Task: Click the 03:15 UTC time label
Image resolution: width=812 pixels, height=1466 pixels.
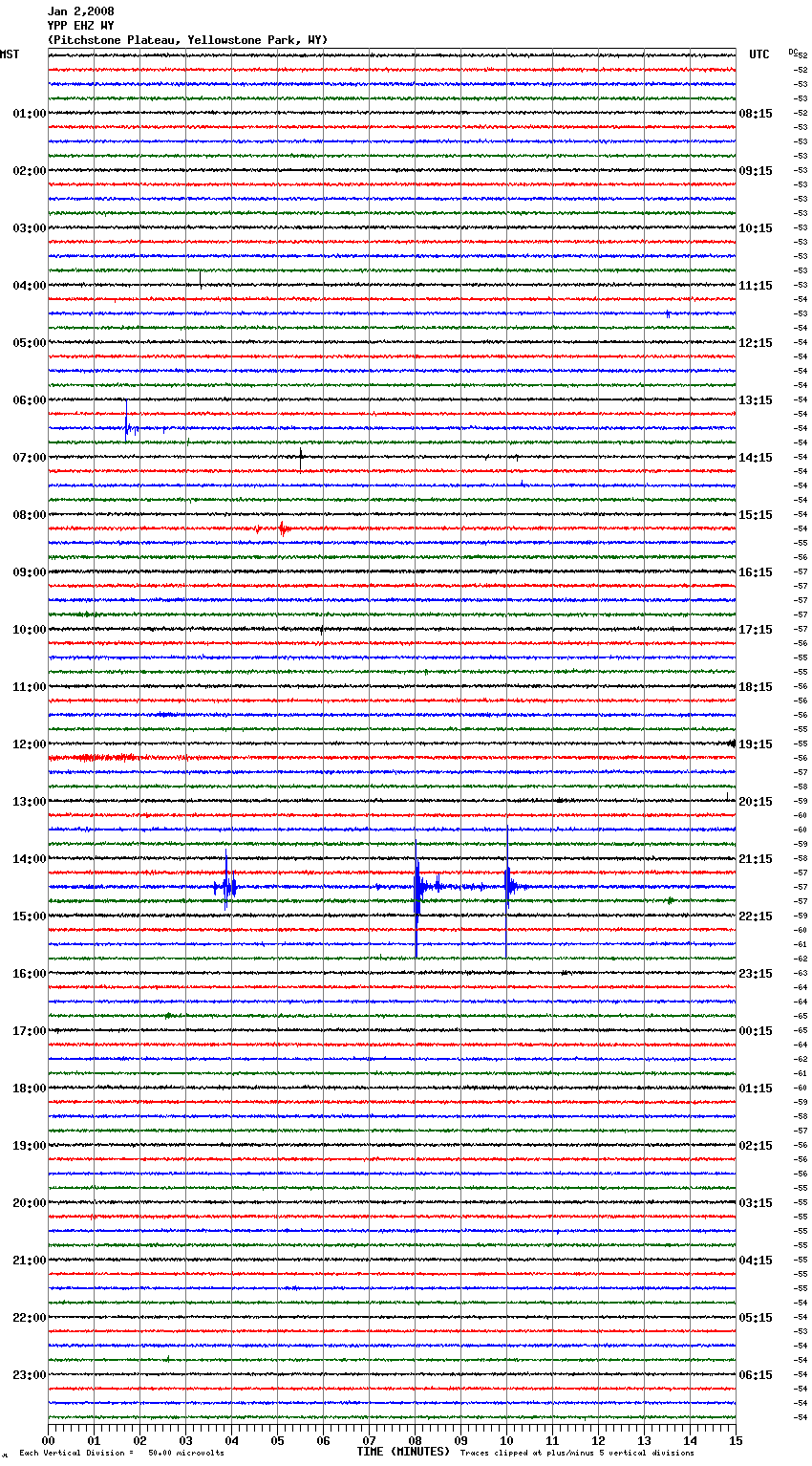Action: tap(756, 1203)
